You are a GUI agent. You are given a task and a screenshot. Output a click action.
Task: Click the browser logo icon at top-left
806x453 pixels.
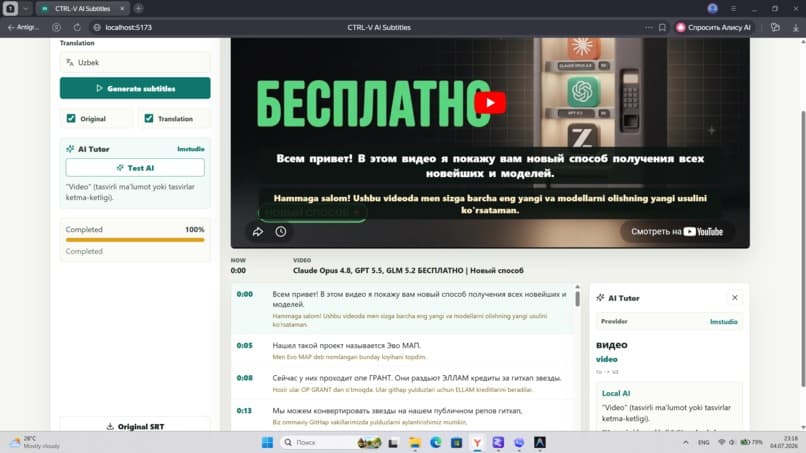[10, 8]
